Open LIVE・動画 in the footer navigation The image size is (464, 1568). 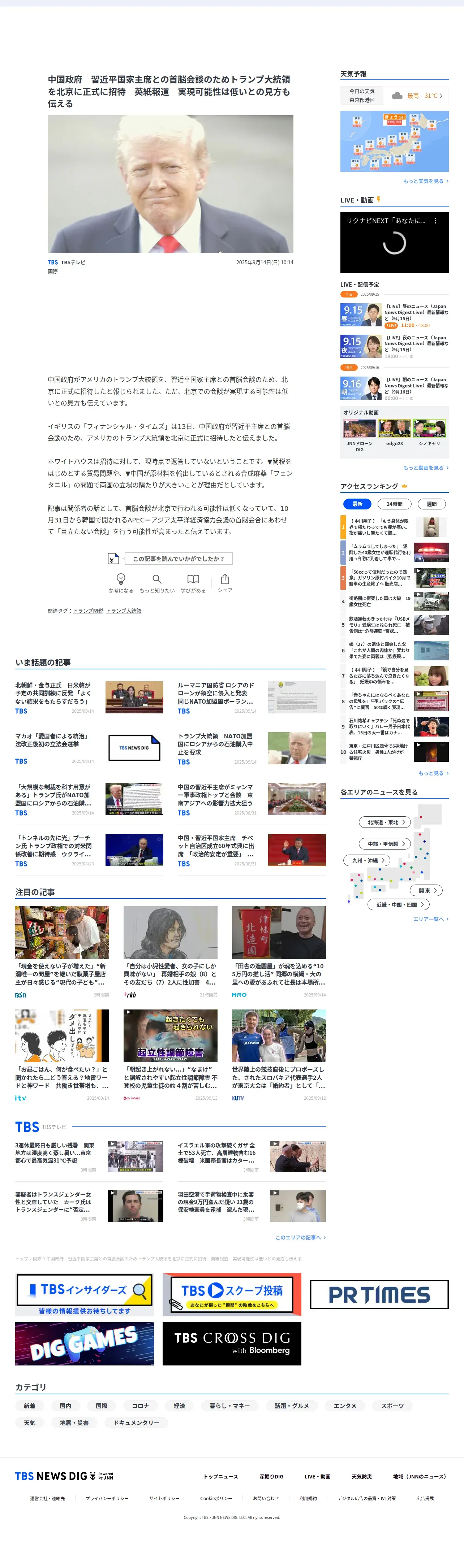point(317,1477)
